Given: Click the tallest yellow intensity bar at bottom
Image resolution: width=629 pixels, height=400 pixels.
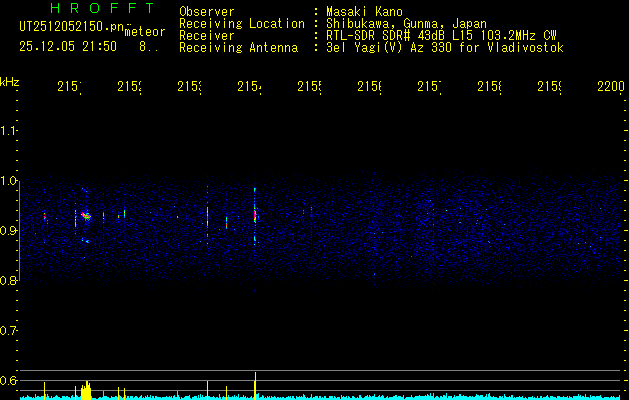Looking at the screenshot, I should click(255, 385).
